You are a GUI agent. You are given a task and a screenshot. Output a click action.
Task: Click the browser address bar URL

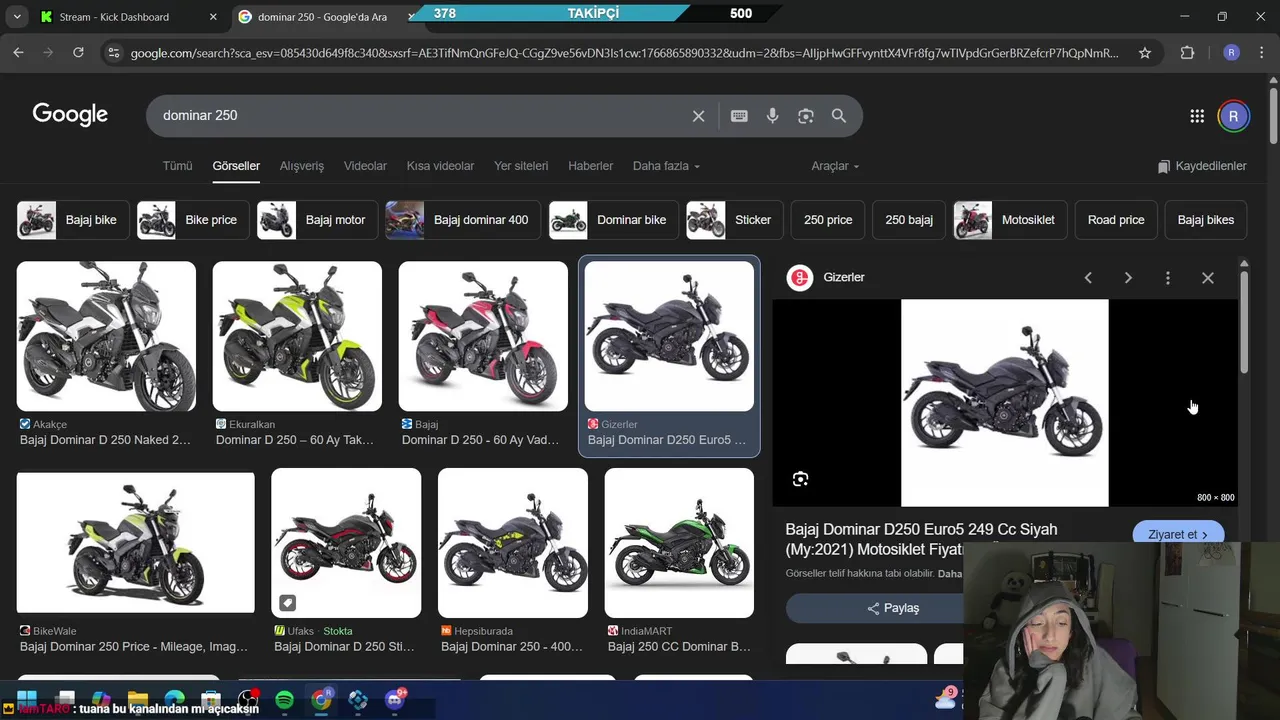pyautogui.click(x=625, y=53)
